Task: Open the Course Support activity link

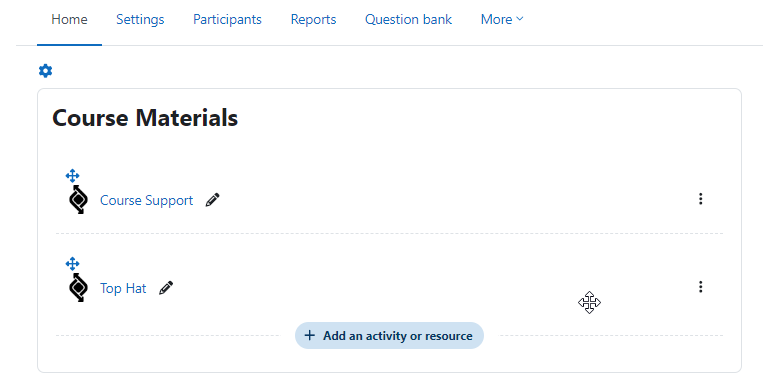Action: click(x=146, y=200)
